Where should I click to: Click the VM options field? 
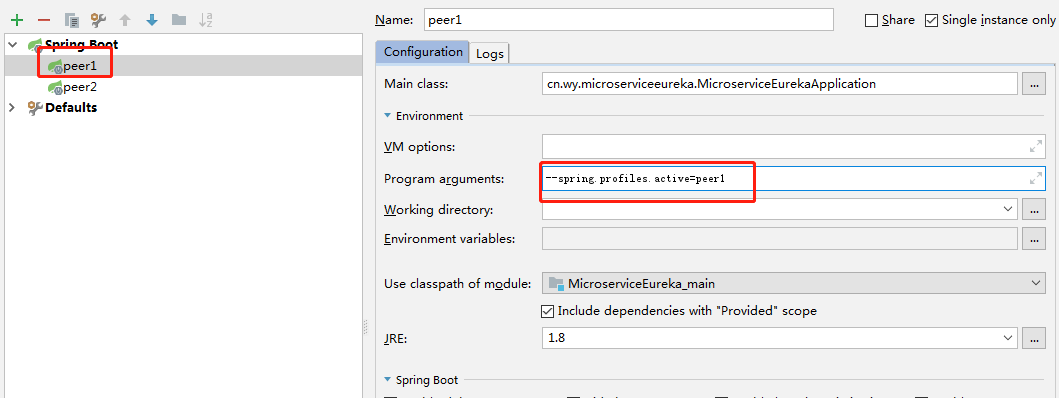[794, 146]
